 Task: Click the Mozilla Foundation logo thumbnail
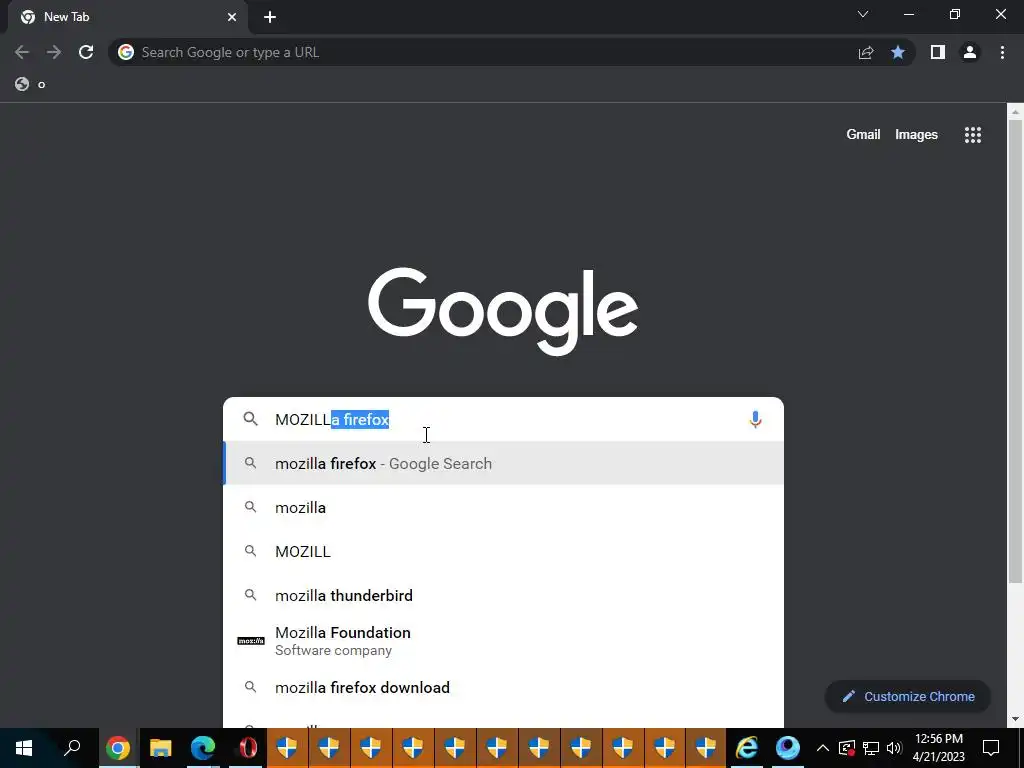[251, 641]
